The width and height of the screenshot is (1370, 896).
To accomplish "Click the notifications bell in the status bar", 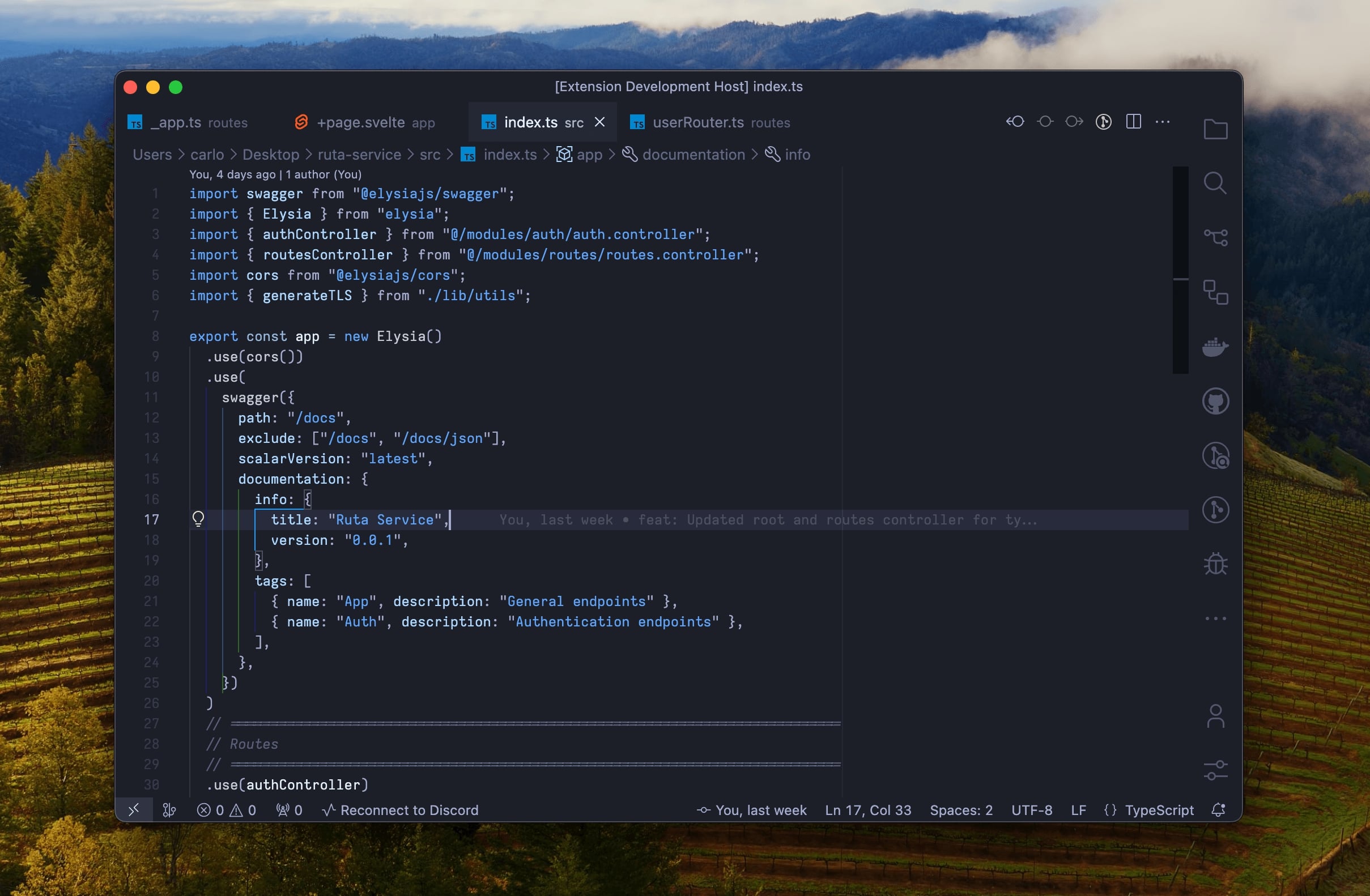I will pyautogui.click(x=1218, y=810).
